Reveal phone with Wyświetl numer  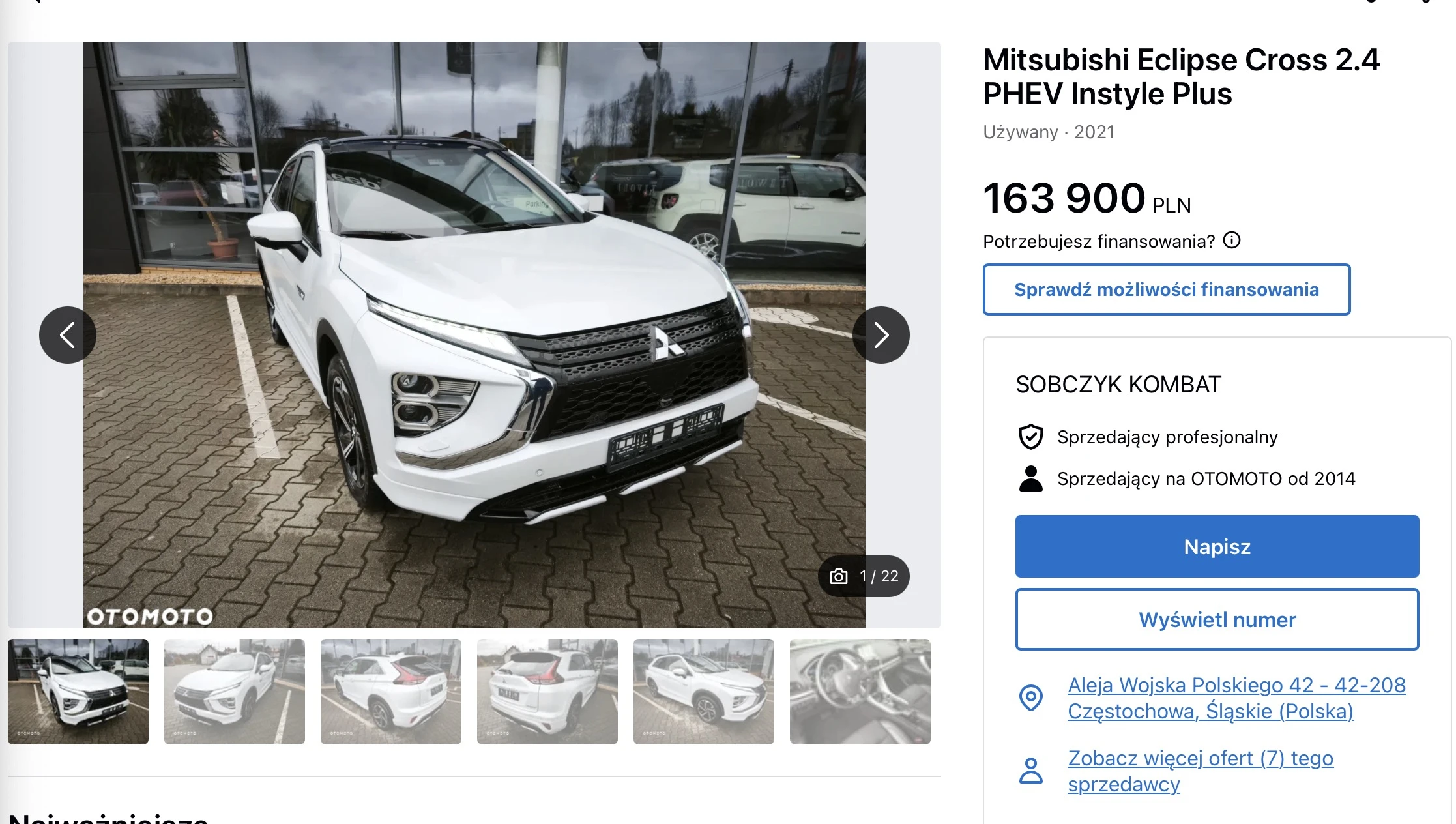[x=1217, y=619]
